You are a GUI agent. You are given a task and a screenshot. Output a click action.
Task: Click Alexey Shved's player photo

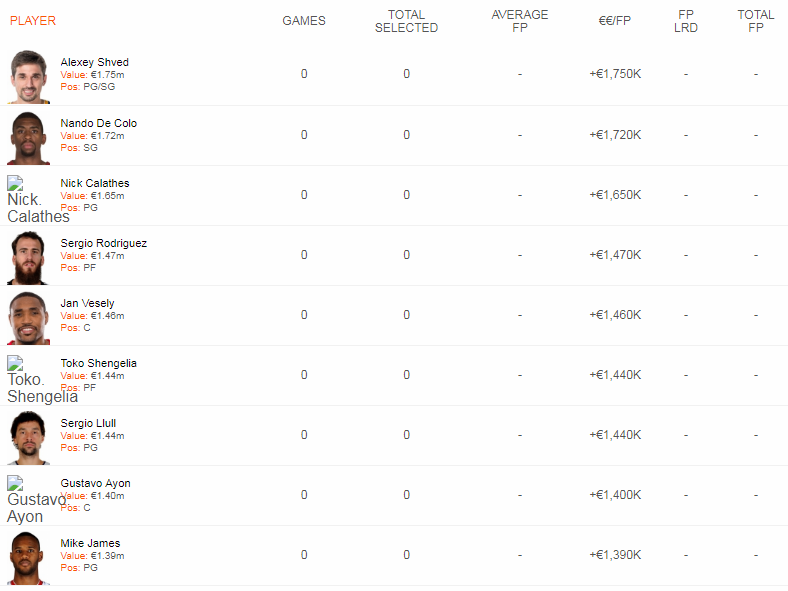click(29, 76)
